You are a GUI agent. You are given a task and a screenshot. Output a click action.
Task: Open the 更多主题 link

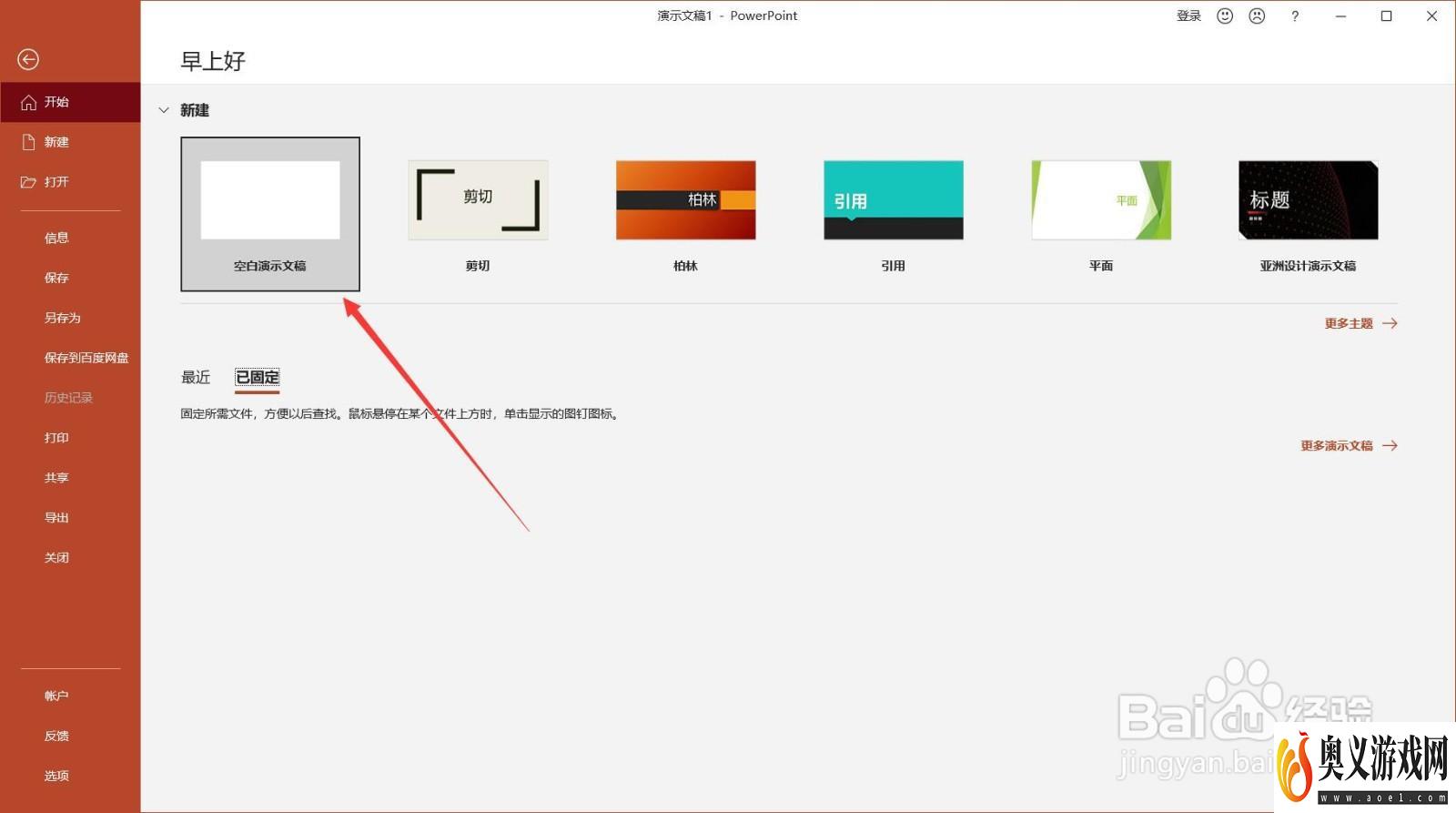(x=1349, y=323)
